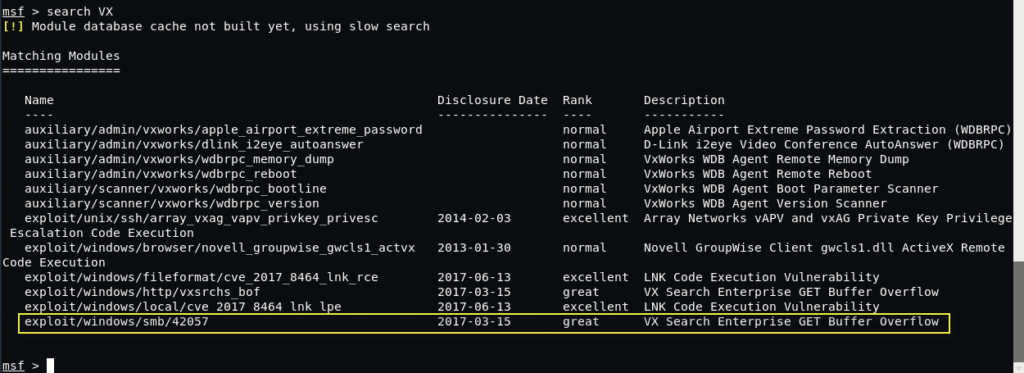Click the disclosure date of exploit/windows/smb/42057
This screenshot has height=373, width=1024.
[x=474, y=321]
